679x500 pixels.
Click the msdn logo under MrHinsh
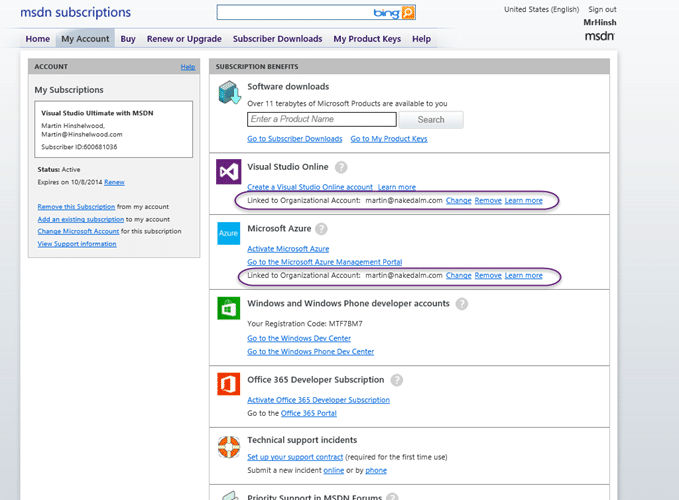(600, 36)
